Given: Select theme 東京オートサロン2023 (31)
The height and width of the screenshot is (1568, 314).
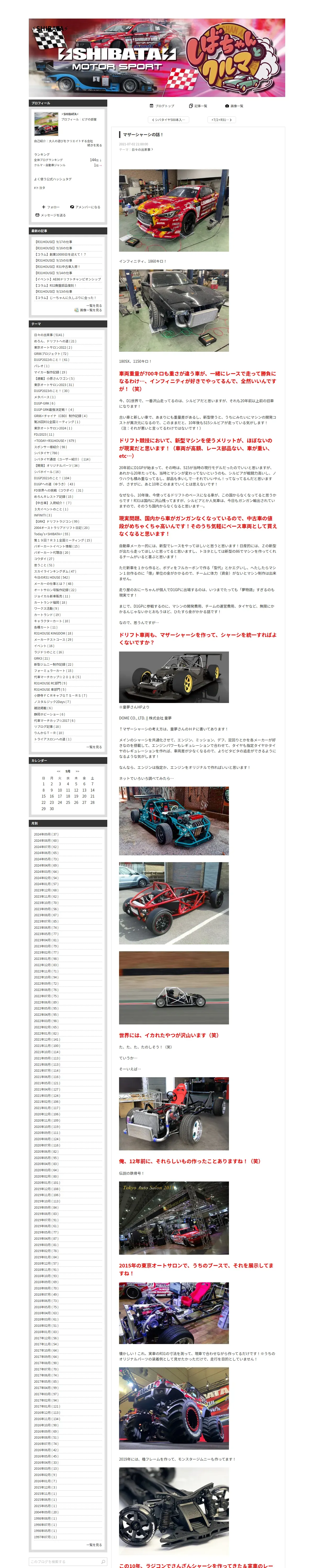Looking at the screenshot, I should coord(54,385).
